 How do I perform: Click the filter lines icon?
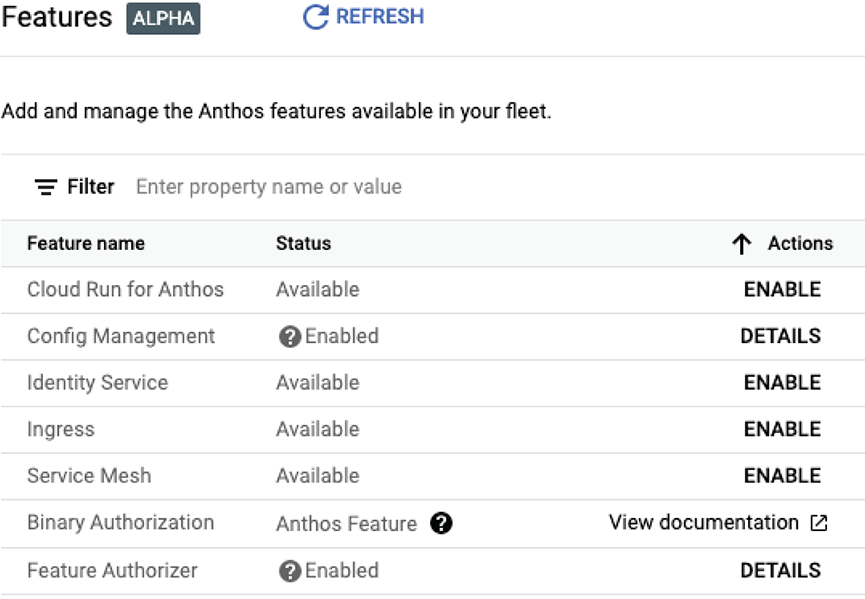pyautogui.click(x=46, y=187)
